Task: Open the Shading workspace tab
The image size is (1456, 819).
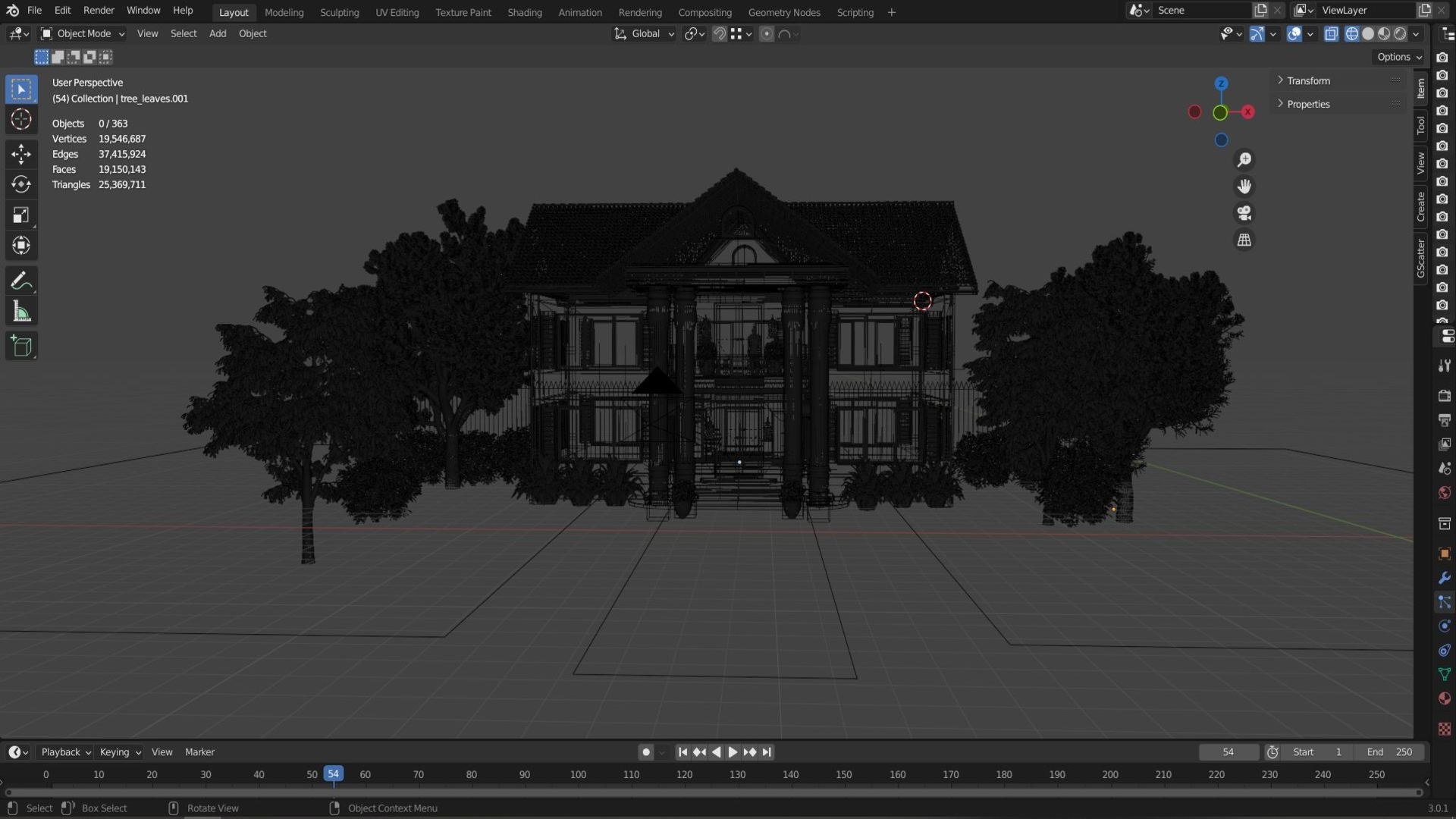Action: pyautogui.click(x=525, y=12)
